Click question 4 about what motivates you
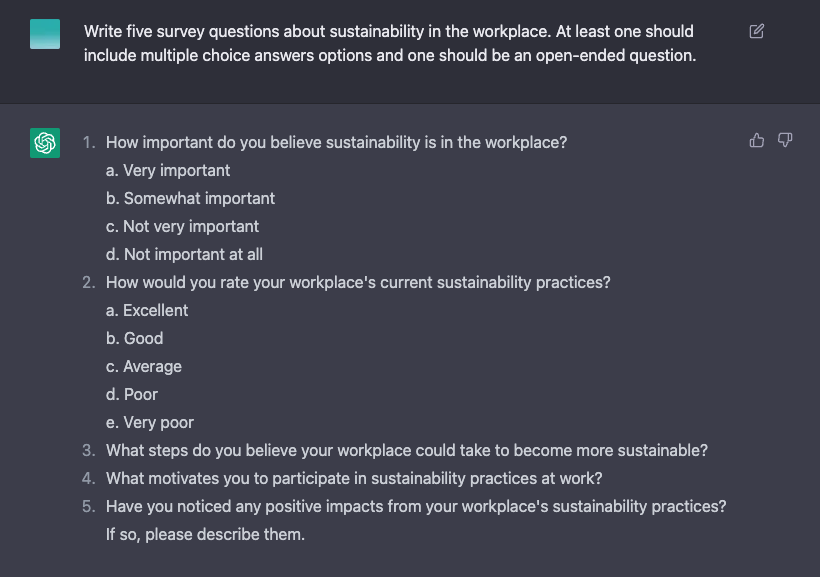This screenshot has width=820, height=577. click(354, 479)
